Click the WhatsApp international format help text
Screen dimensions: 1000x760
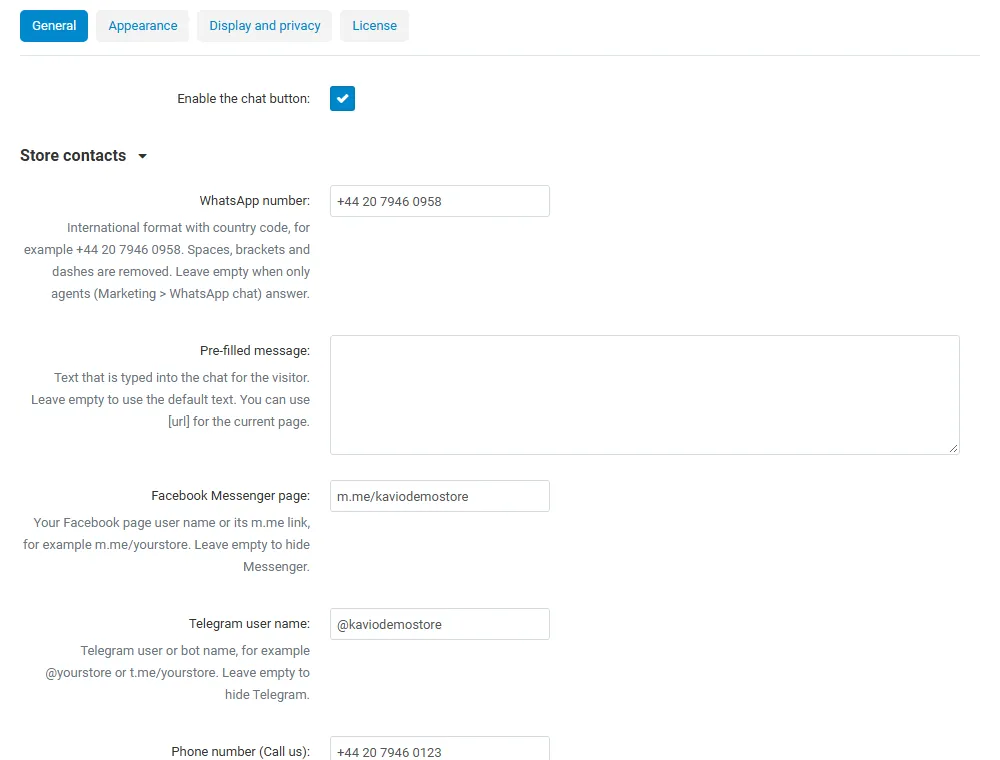pos(166,261)
